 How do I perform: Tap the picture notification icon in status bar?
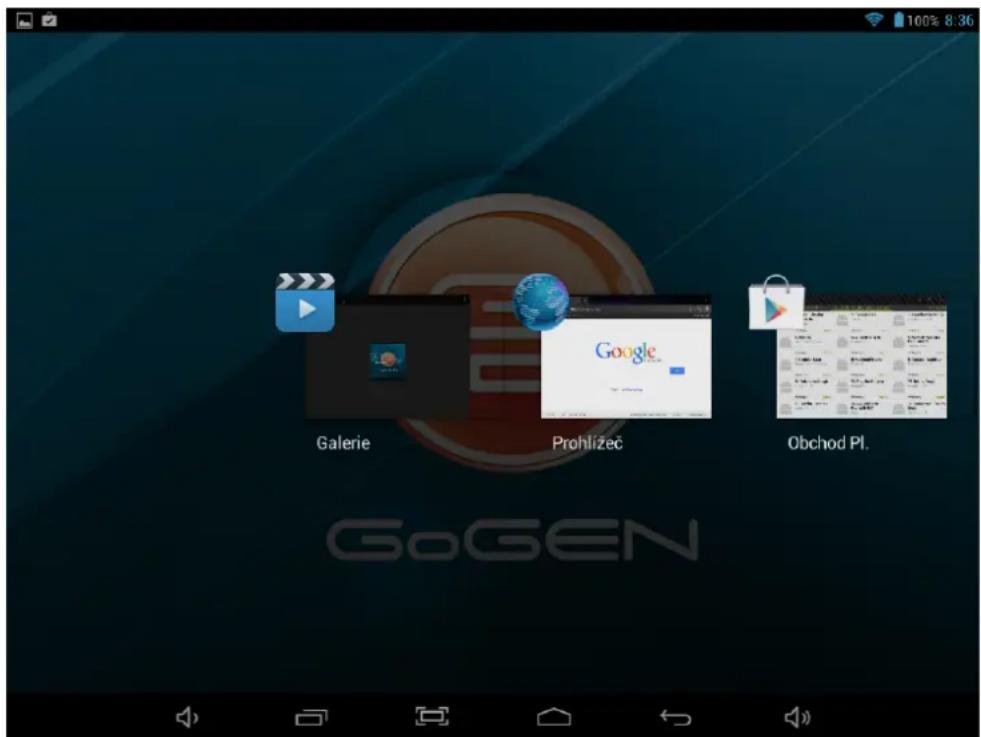24,21
